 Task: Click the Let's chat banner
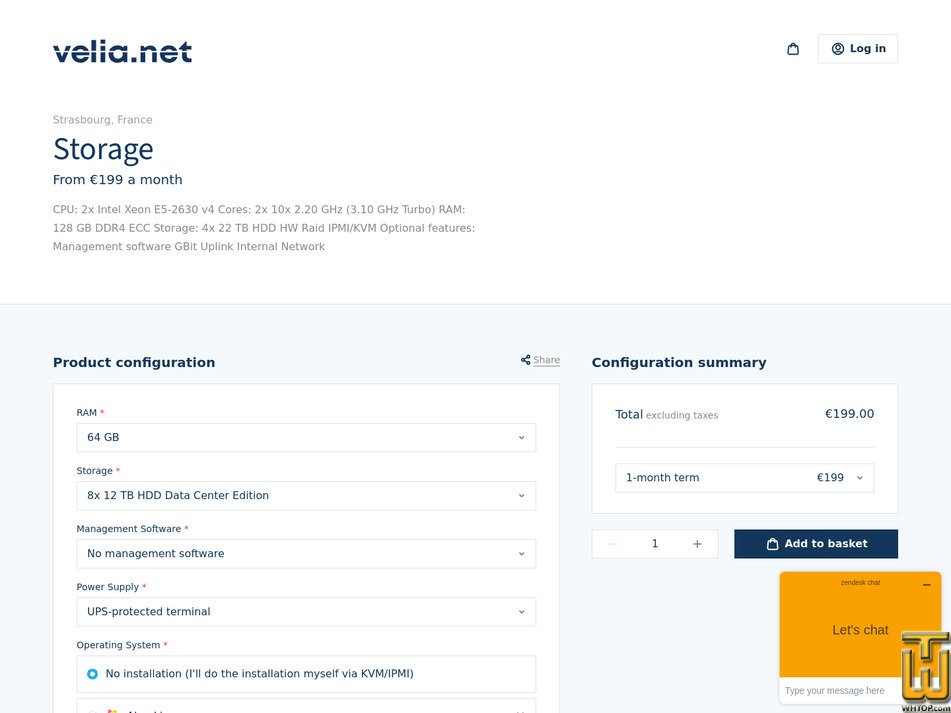(860, 630)
